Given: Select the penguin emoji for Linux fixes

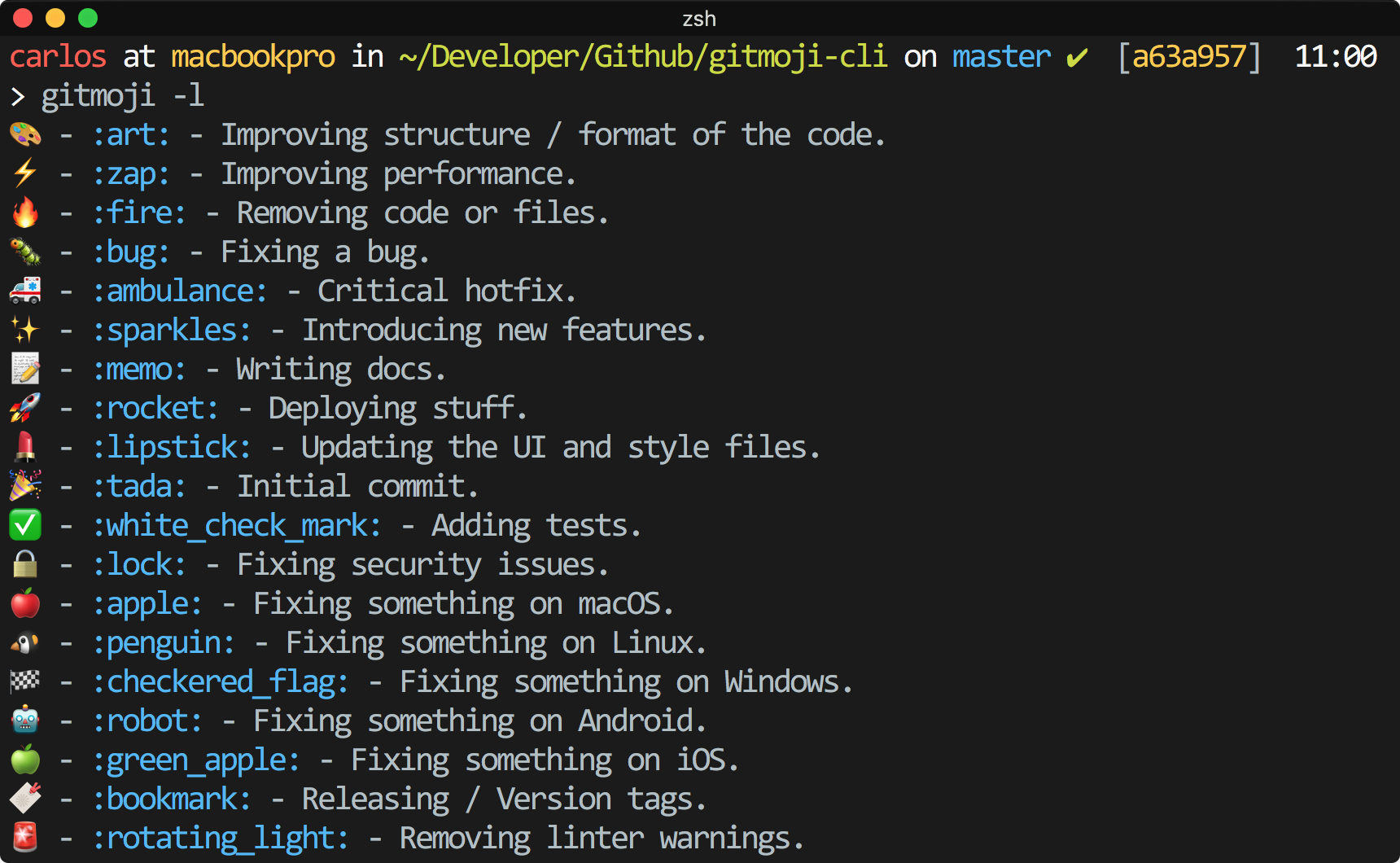Looking at the screenshot, I should 24,642.
